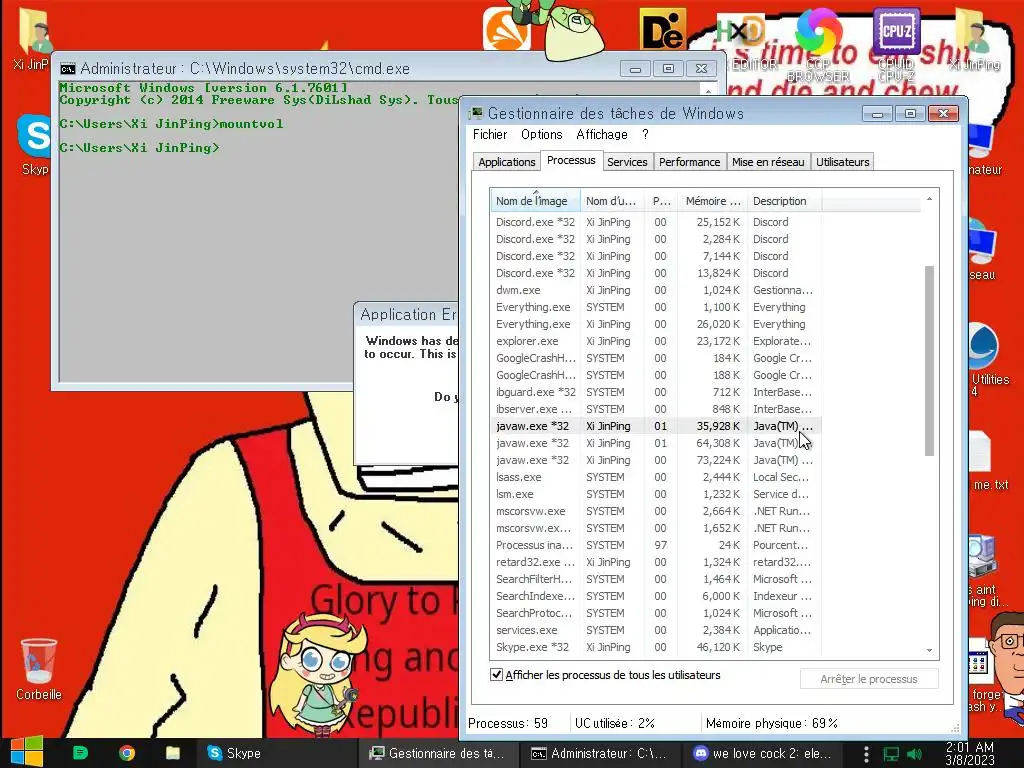This screenshot has height=768, width=1024.
Task: Toggle show processes from all users checkbox
Action: [x=496, y=675]
